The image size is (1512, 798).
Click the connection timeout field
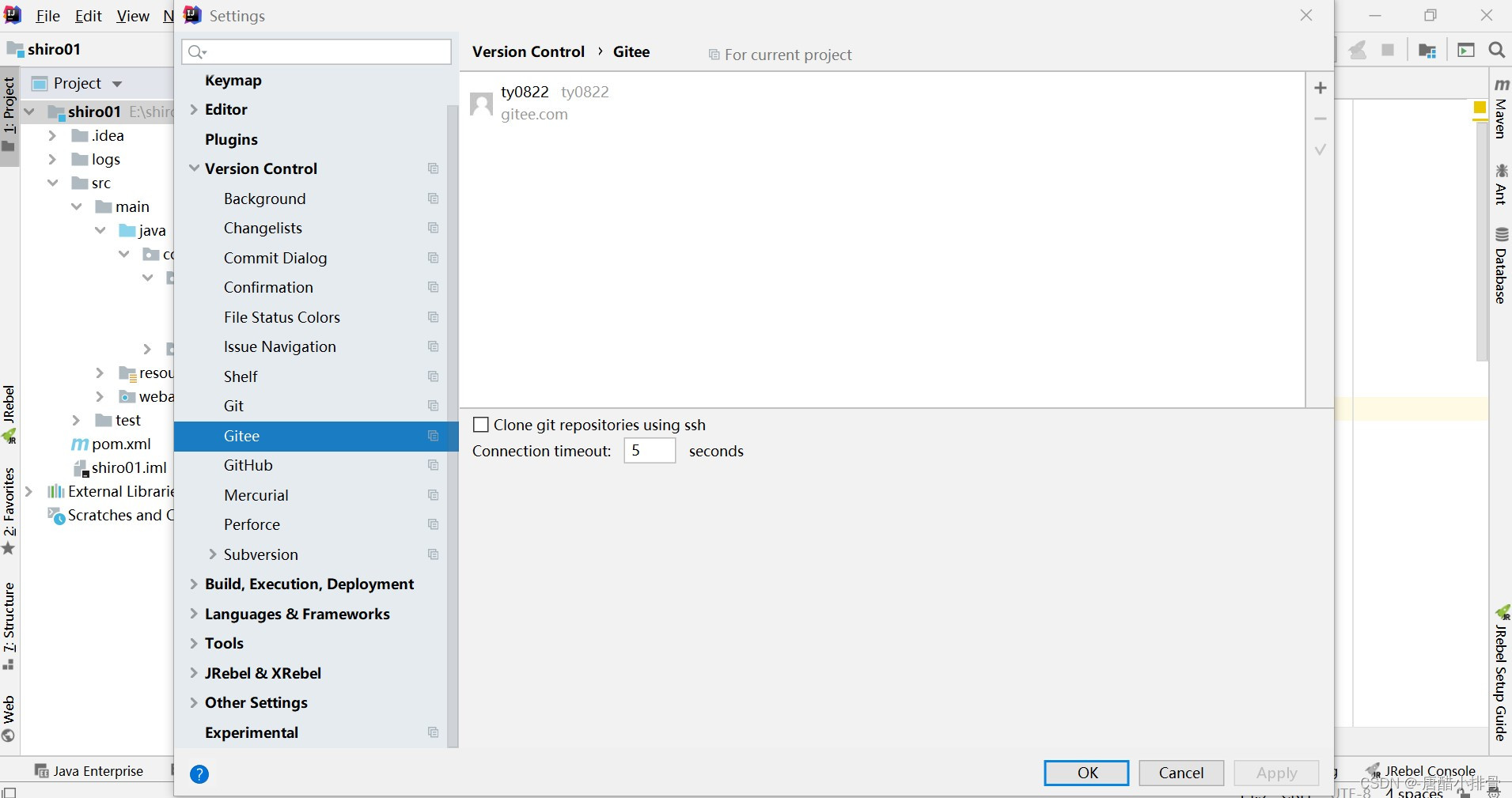tap(650, 450)
